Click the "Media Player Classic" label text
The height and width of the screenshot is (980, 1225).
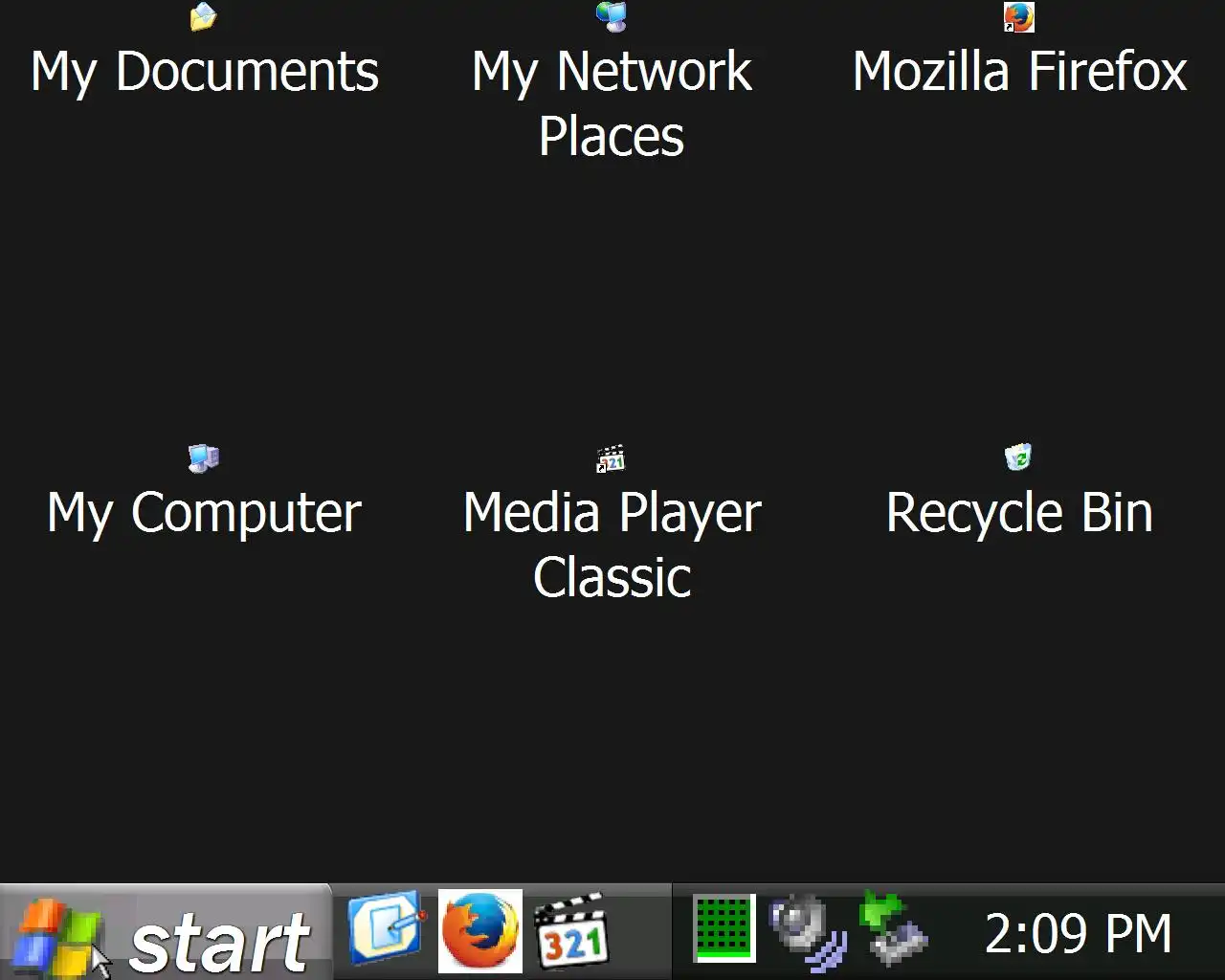point(612,546)
